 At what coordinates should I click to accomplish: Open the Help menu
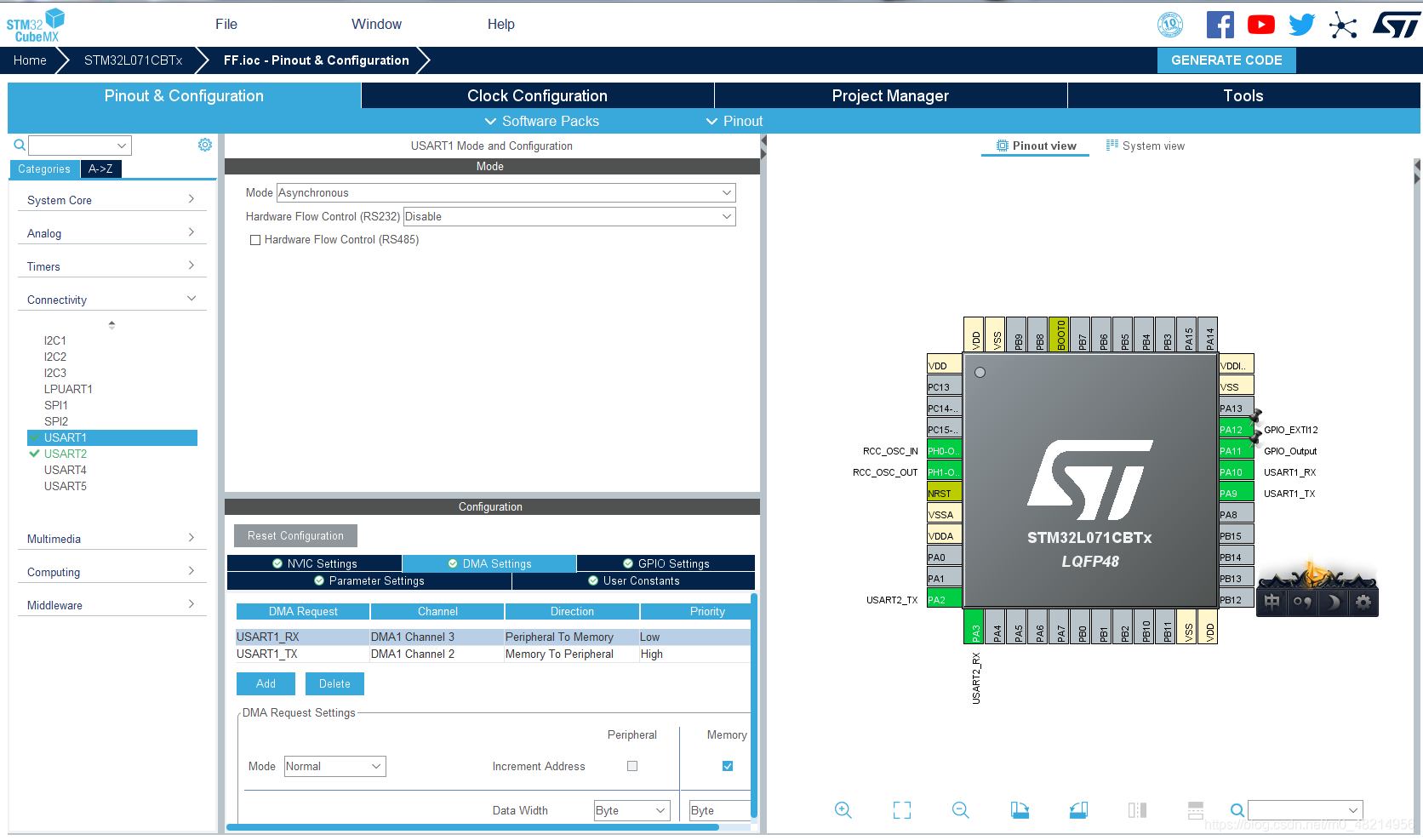pyautogui.click(x=501, y=25)
